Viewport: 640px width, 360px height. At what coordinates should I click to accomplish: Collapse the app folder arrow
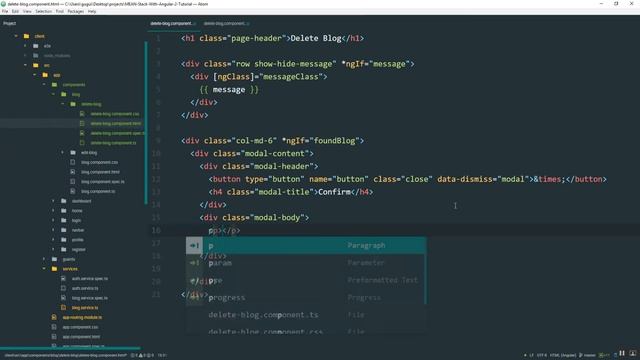pos(35,75)
